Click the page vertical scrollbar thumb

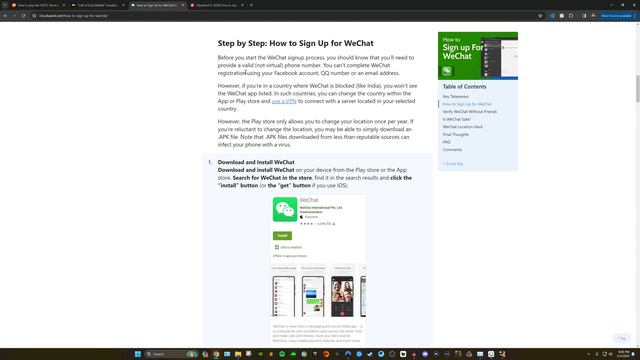point(638,89)
